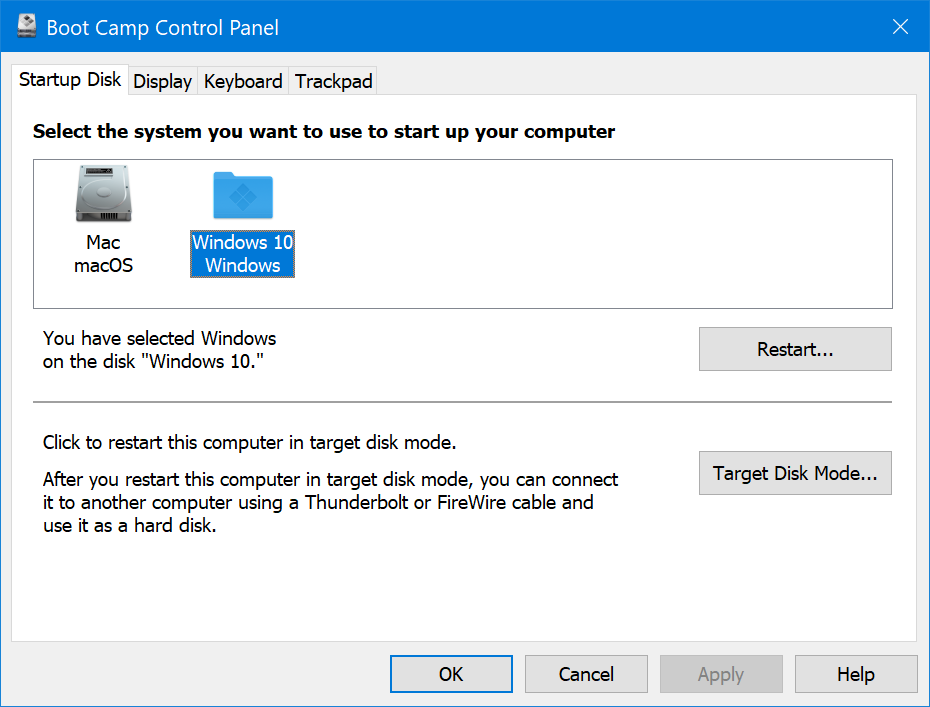The width and height of the screenshot is (930, 707).
Task: Close the Boot Camp Control Panel window
Action: (899, 27)
